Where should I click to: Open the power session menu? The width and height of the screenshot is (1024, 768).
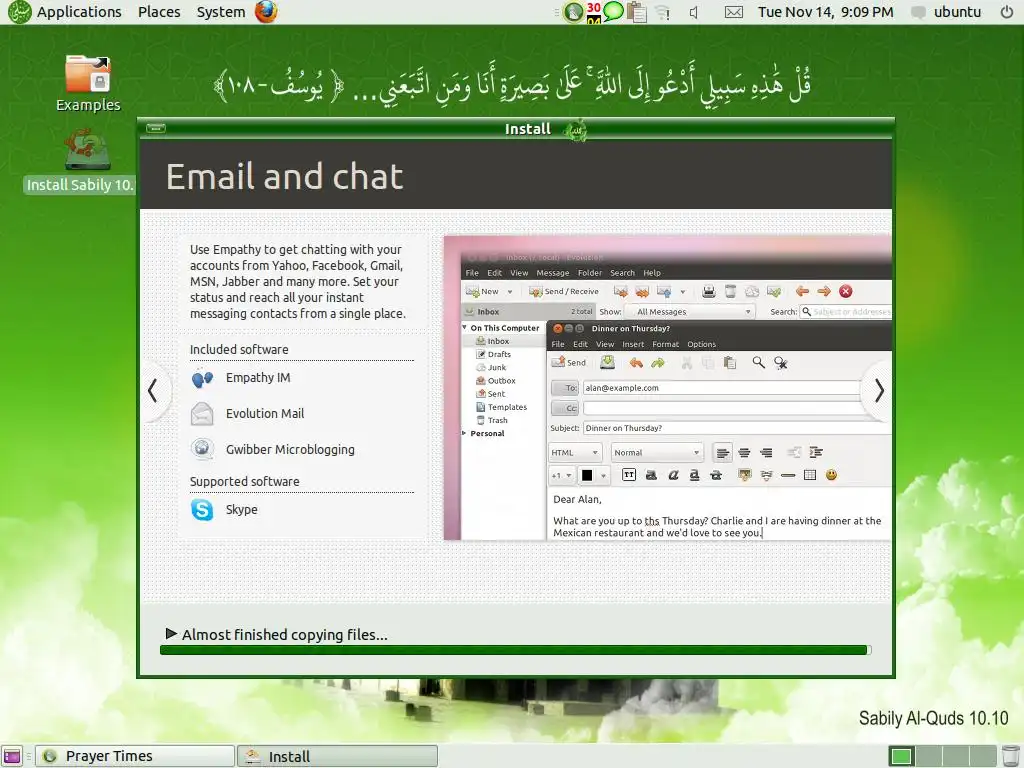pos(1006,12)
